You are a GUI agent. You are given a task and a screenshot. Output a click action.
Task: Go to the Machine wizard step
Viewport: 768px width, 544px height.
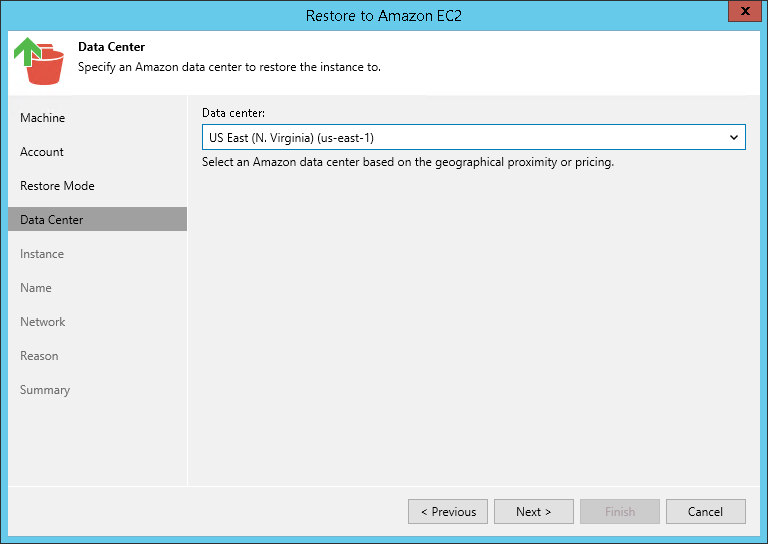pyautogui.click(x=43, y=118)
